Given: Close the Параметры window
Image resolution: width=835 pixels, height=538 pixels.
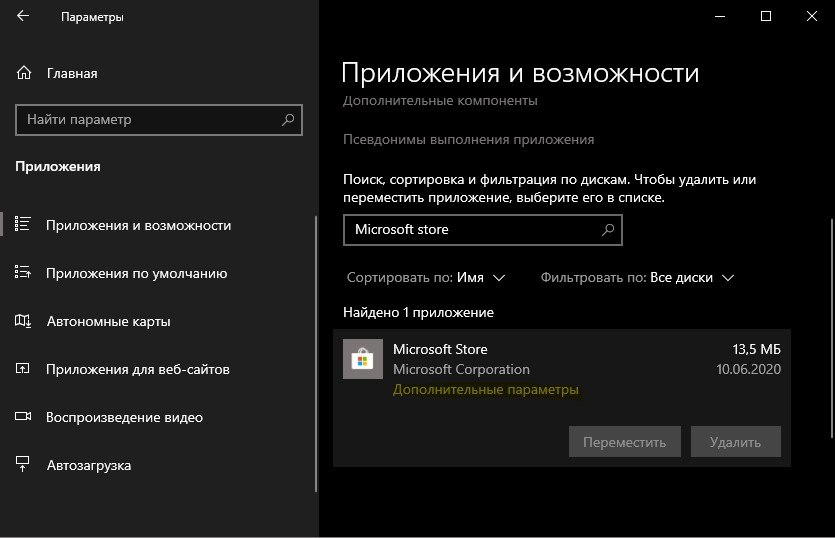Looking at the screenshot, I should coord(812,16).
